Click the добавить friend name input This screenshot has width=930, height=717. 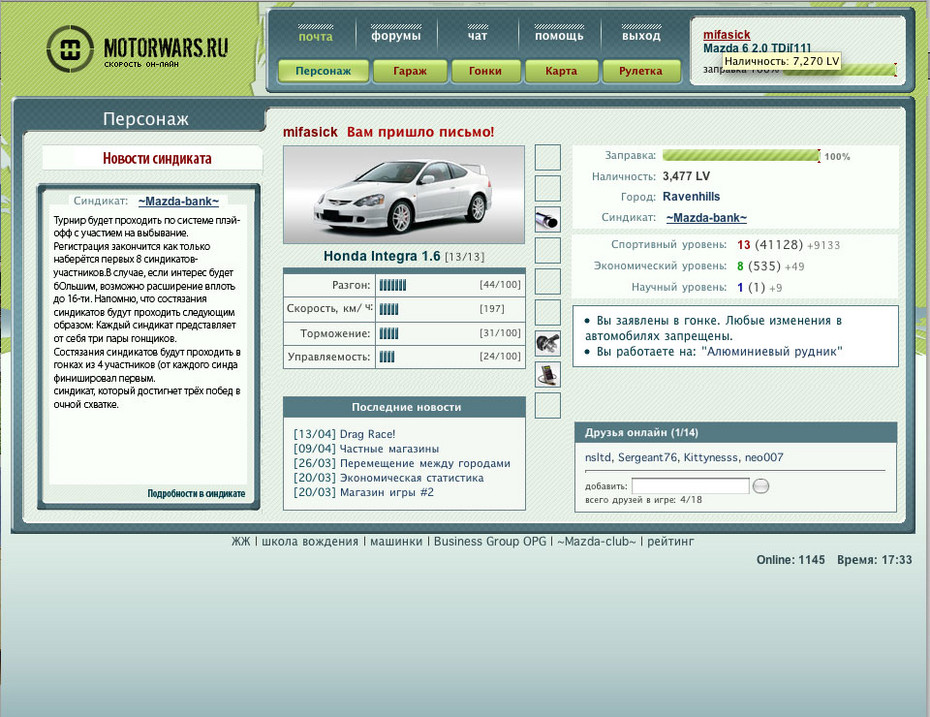click(x=690, y=486)
